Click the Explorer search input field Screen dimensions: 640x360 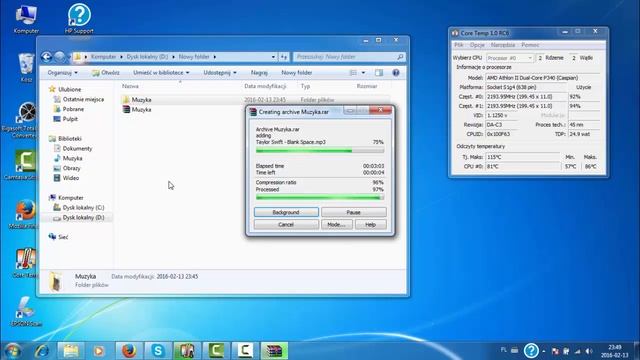345,57
